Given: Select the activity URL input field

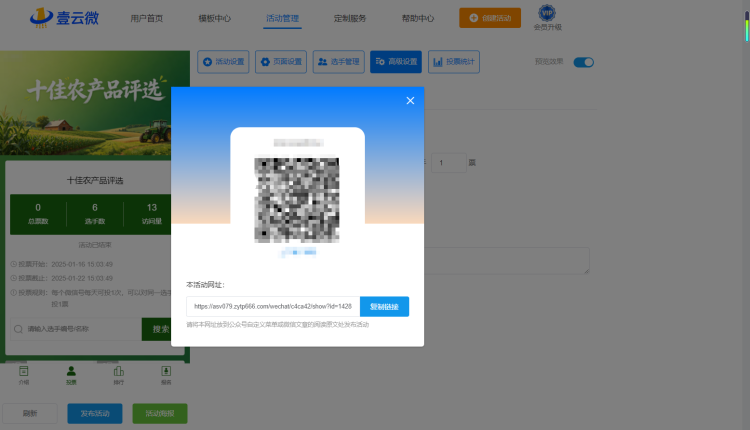Looking at the screenshot, I should coord(273,307).
